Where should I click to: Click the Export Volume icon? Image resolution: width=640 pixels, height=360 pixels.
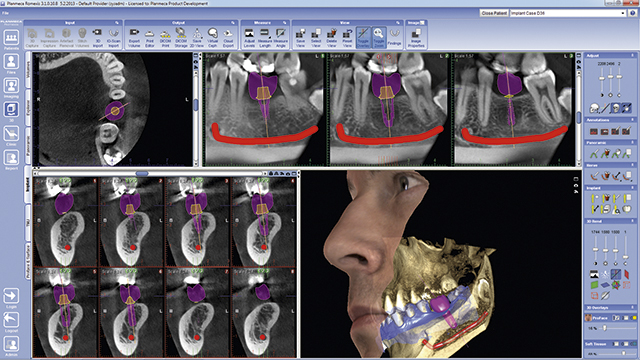(134, 38)
